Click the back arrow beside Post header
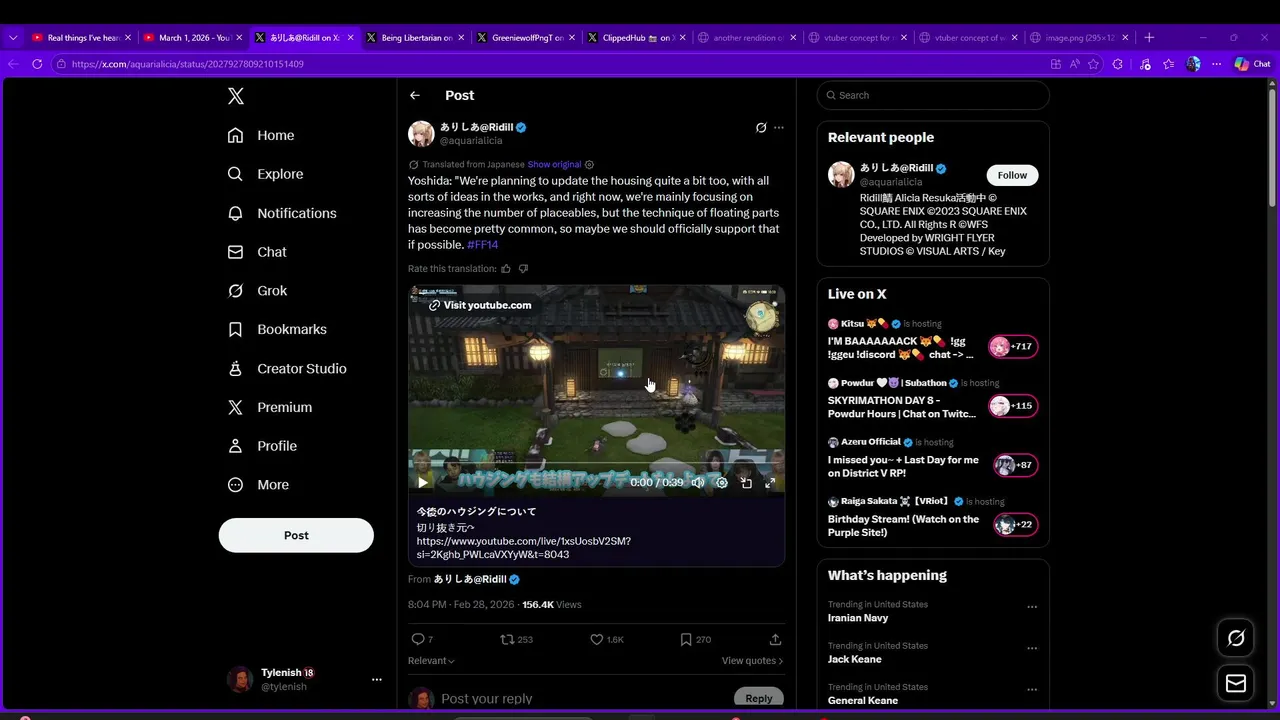The width and height of the screenshot is (1280, 720). [x=415, y=95]
